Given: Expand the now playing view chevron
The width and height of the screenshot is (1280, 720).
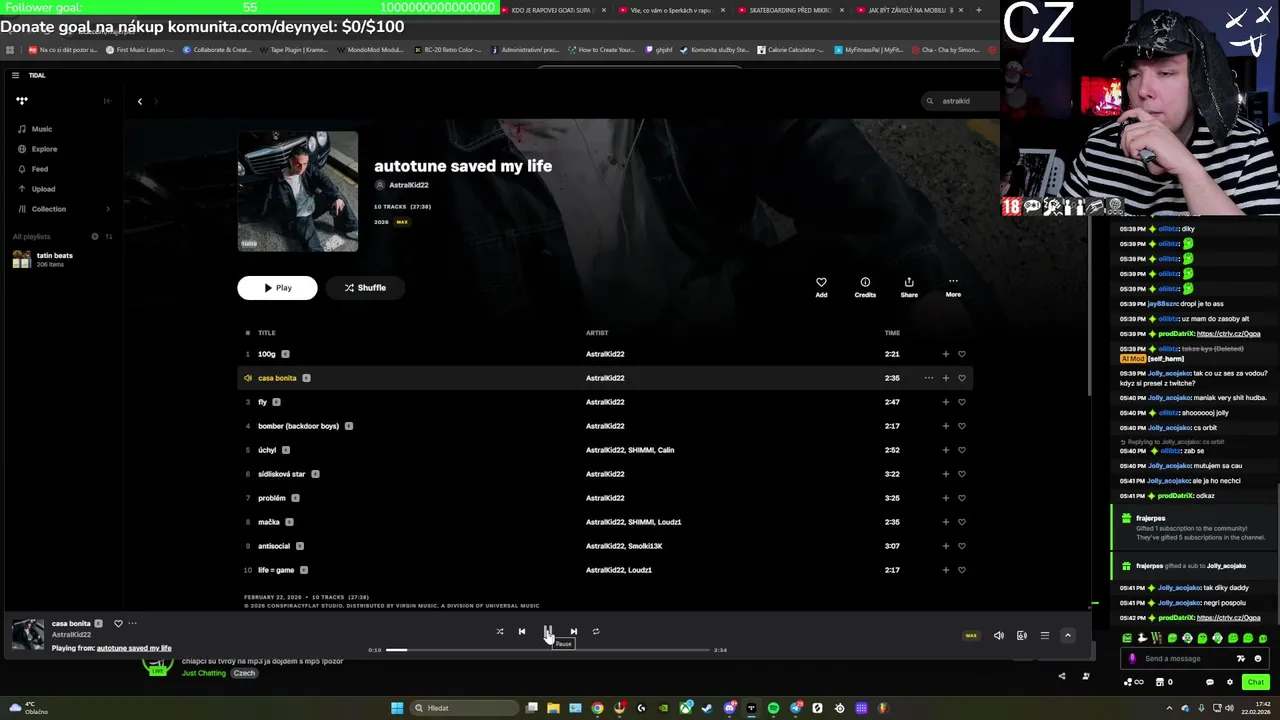Looking at the screenshot, I should (1067, 635).
